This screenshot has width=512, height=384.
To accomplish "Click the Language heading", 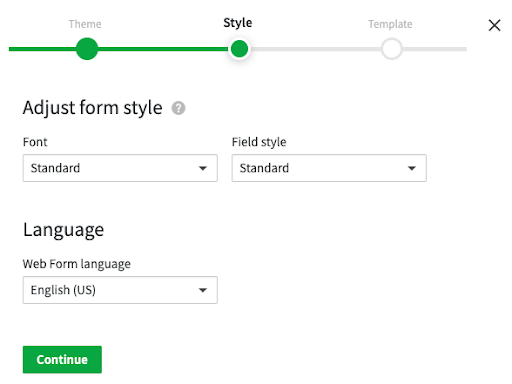I will (x=63, y=230).
